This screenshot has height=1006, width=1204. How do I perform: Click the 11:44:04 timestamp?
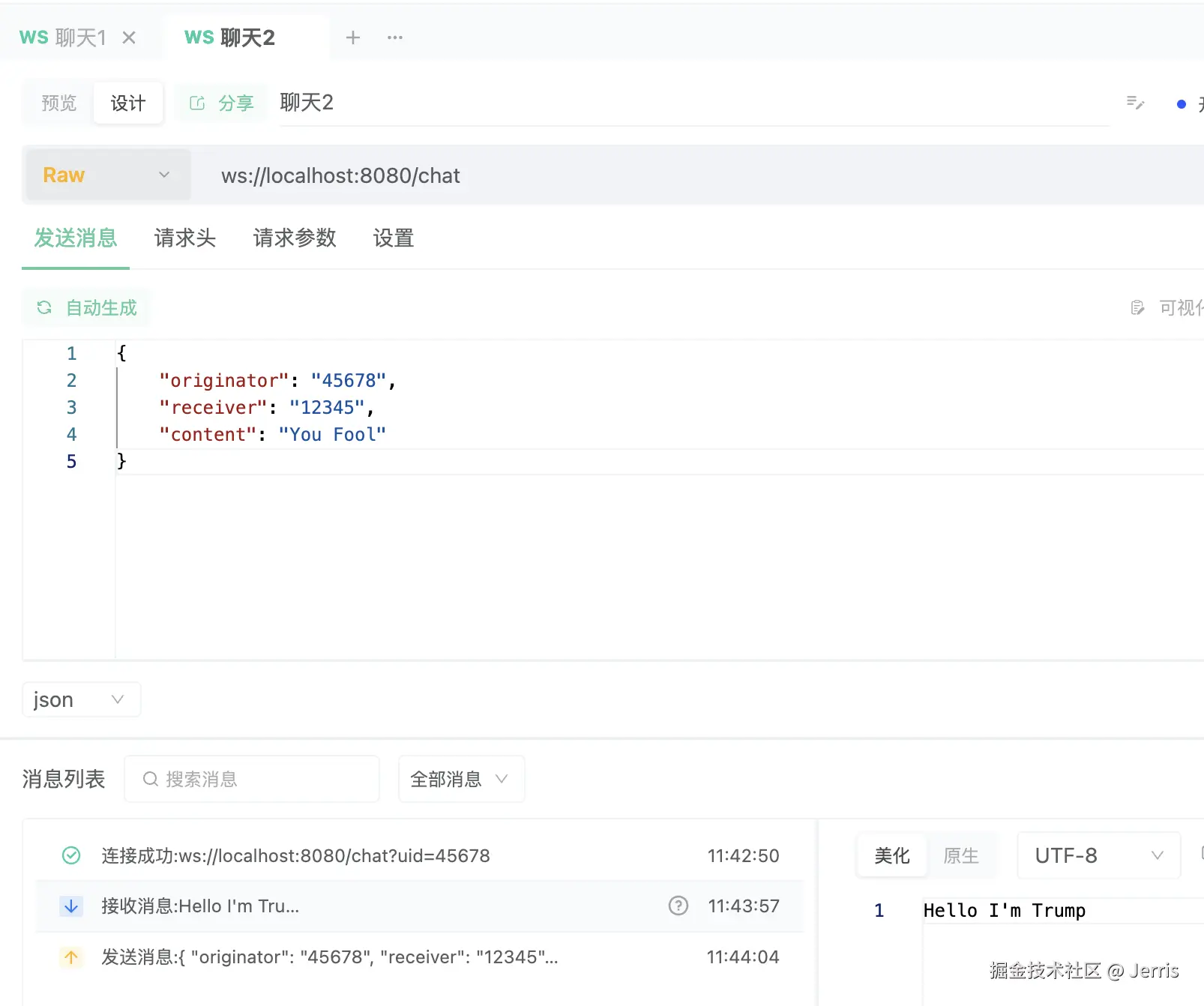click(743, 957)
